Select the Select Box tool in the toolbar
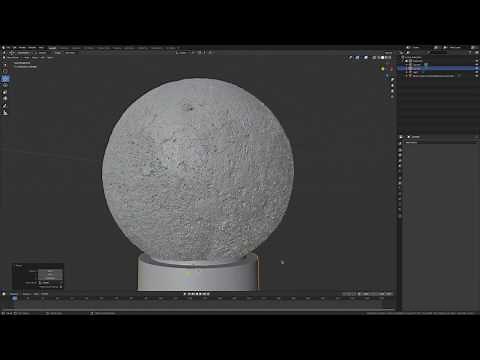Screen dimensions: 480x360 (5, 64)
